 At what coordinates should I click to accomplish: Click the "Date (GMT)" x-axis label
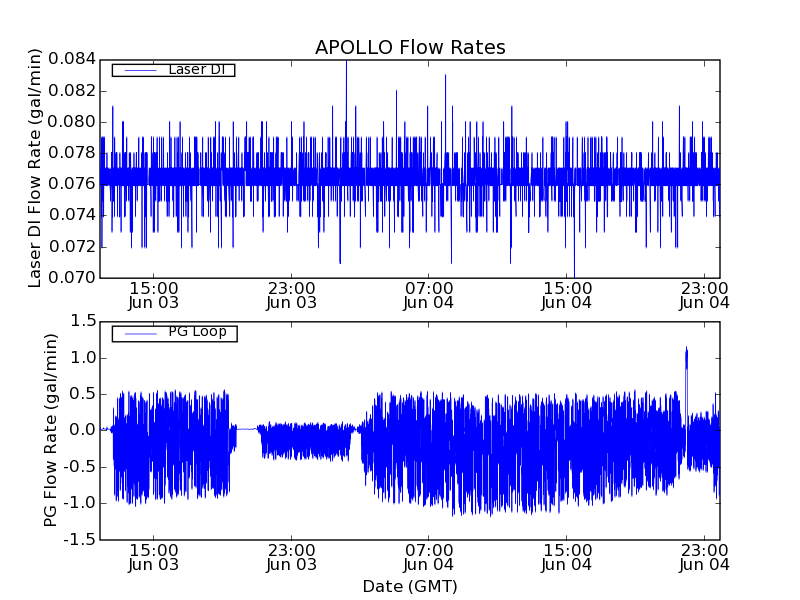click(x=410, y=586)
